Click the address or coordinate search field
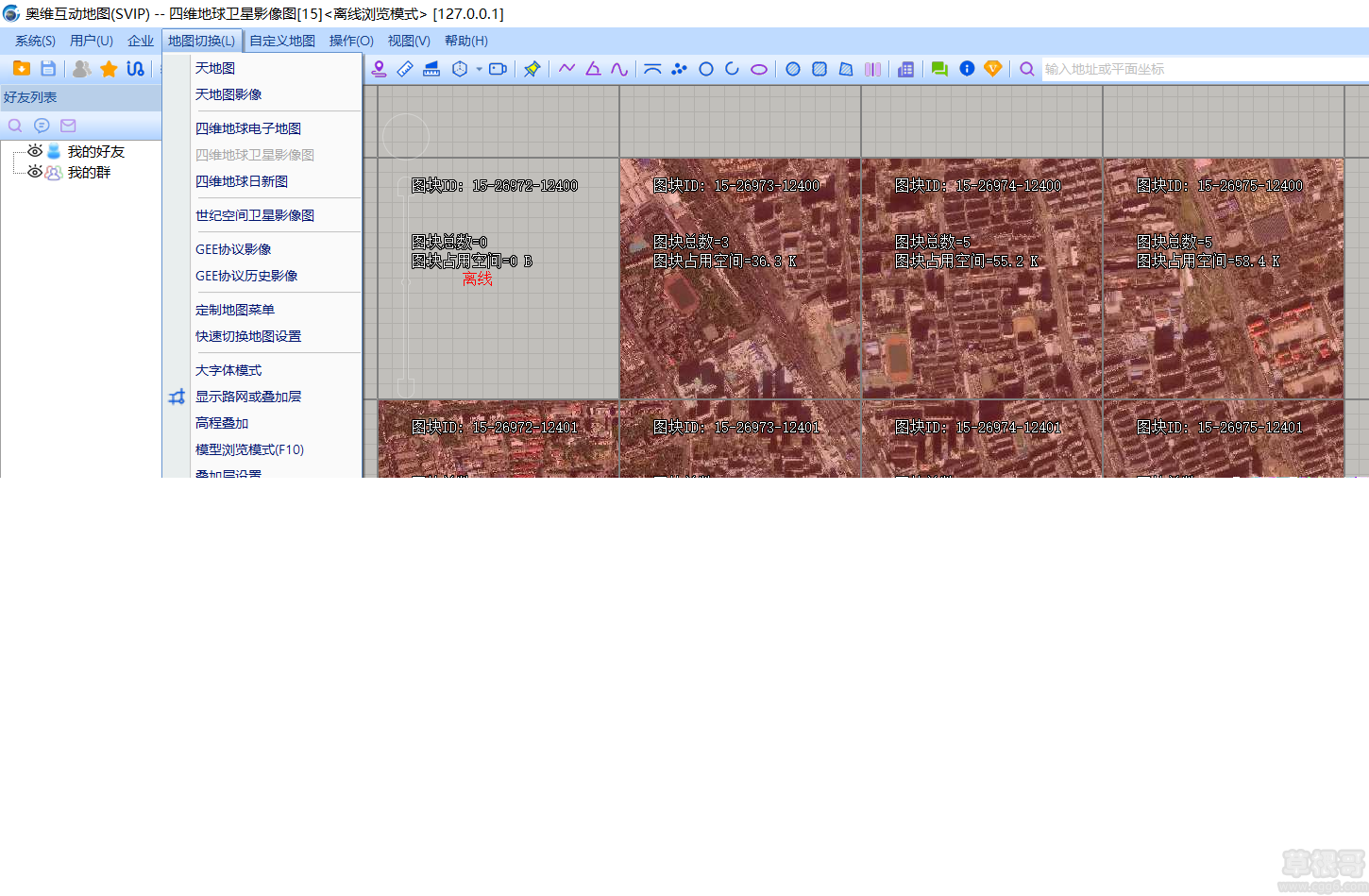The width and height of the screenshot is (1369, 896). point(1205,69)
